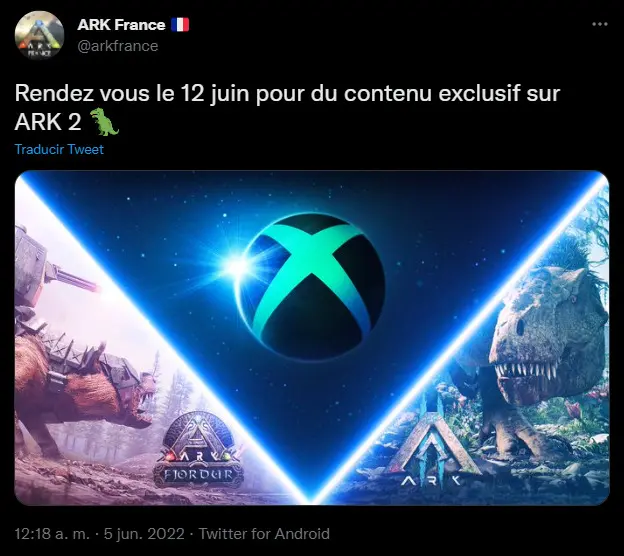Viewport: 624px width, 556px height.
Task: Open the three-dot tweet options menu
Action: coord(600,24)
